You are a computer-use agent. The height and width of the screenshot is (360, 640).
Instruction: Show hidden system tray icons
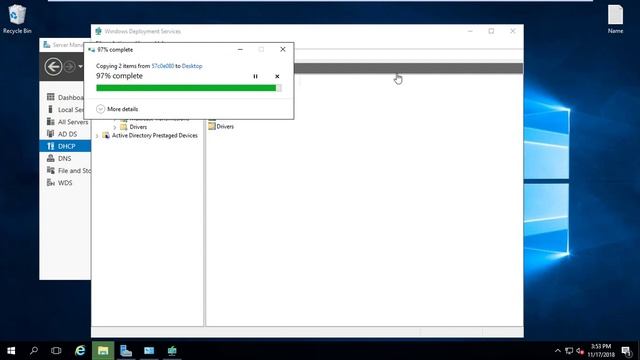coord(558,351)
